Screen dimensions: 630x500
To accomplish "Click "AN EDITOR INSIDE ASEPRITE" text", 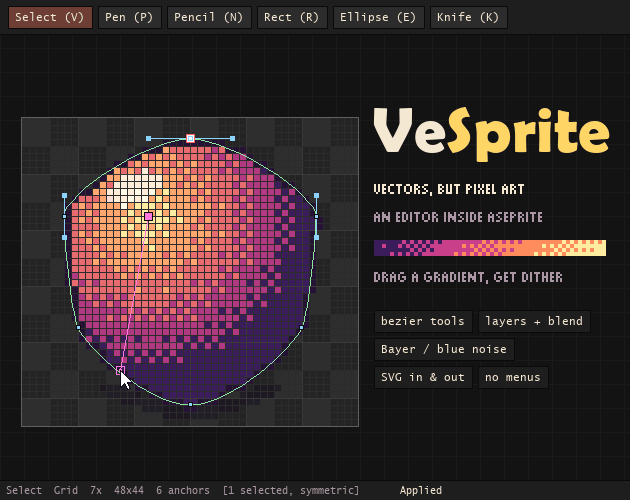I will [x=458, y=217].
